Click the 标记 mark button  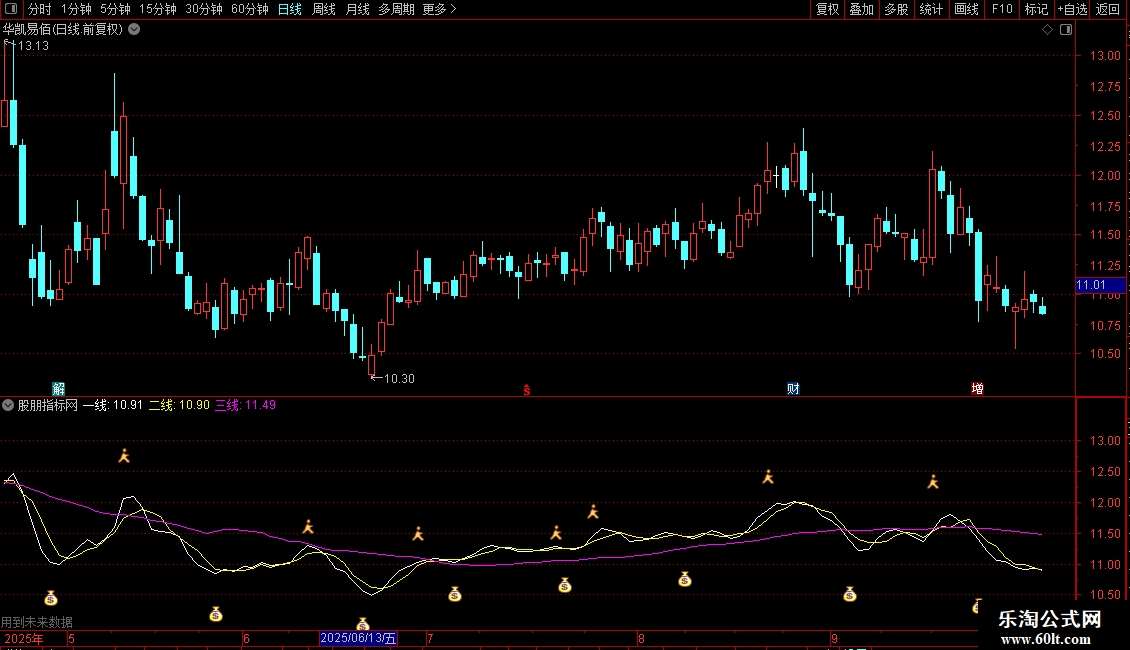(1036, 9)
